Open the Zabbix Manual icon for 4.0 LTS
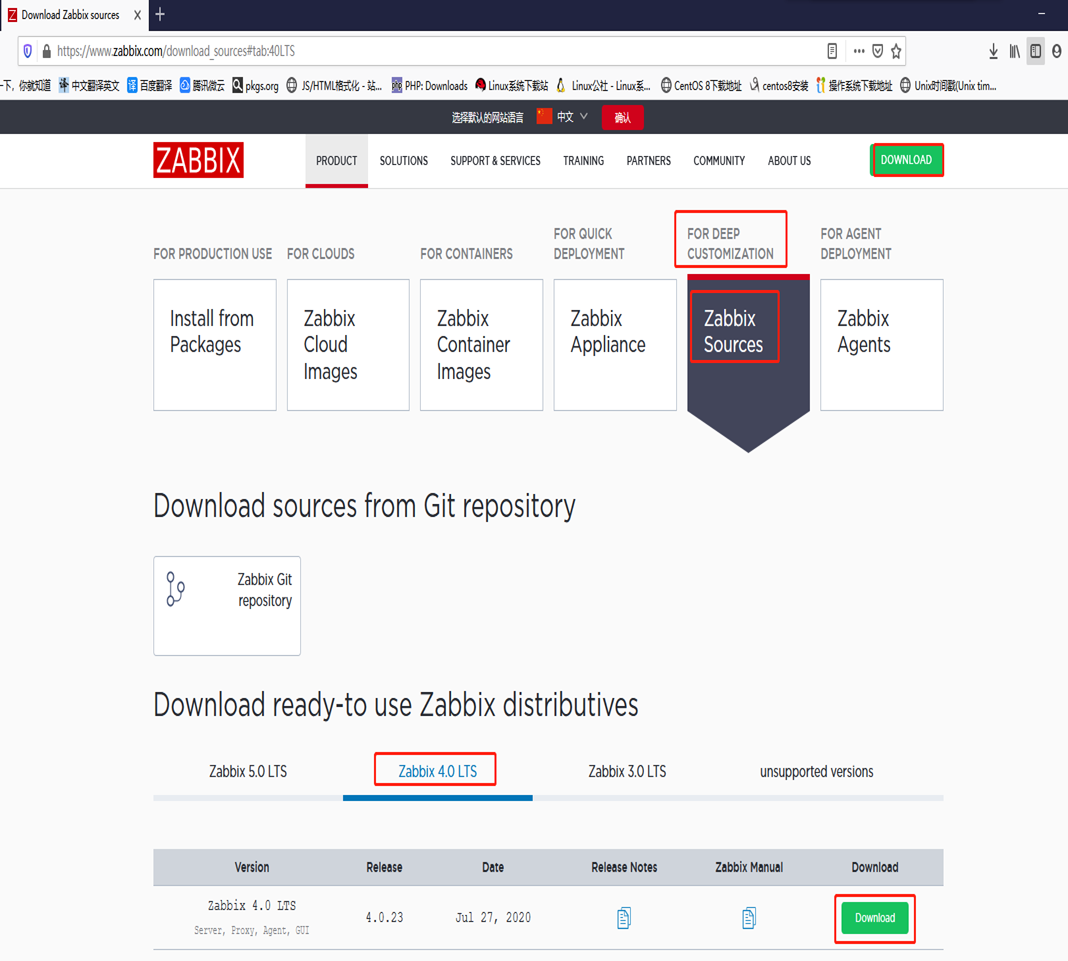The image size is (1068, 961). pos(749,918)
